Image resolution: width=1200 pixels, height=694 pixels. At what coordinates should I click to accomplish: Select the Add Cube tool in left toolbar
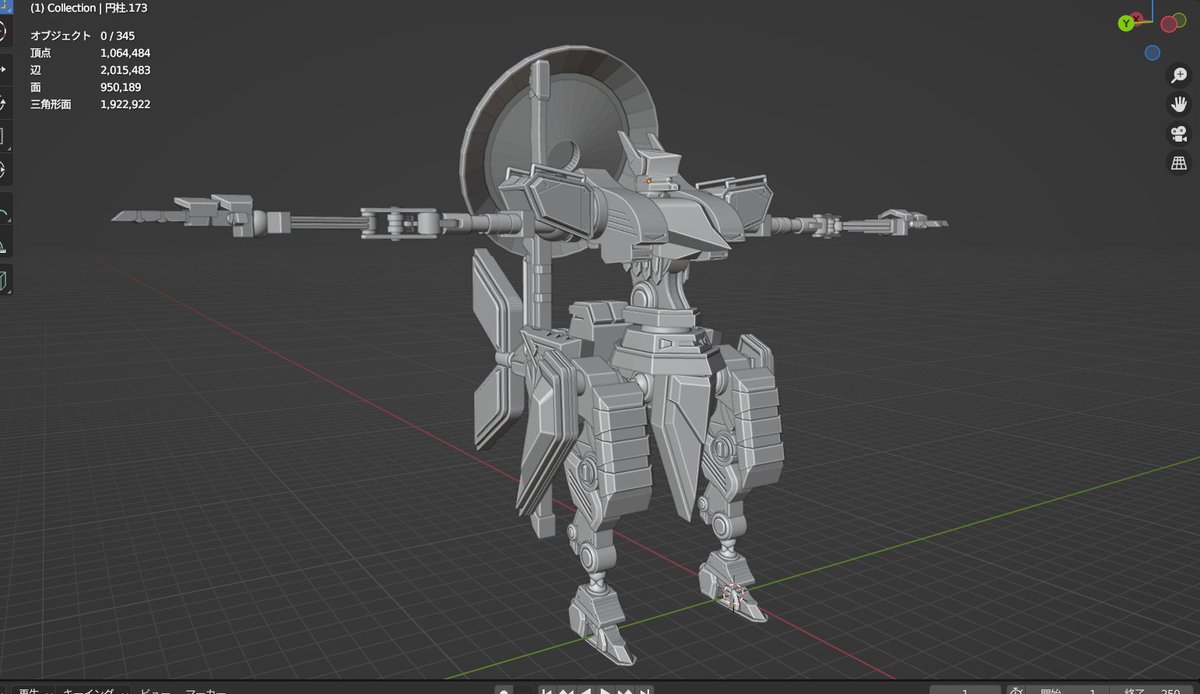point(3,280)
